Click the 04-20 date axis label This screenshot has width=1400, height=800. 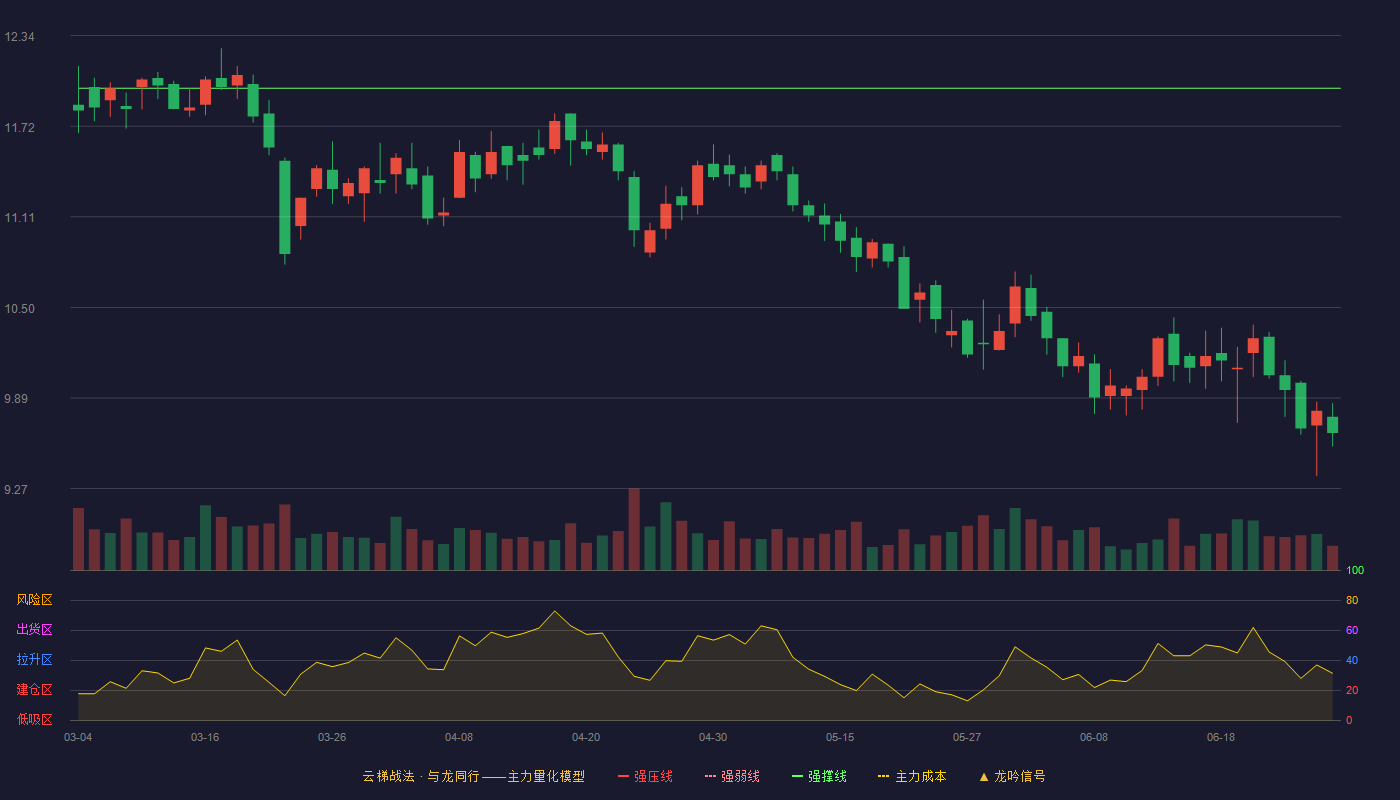tap(586, 737)
